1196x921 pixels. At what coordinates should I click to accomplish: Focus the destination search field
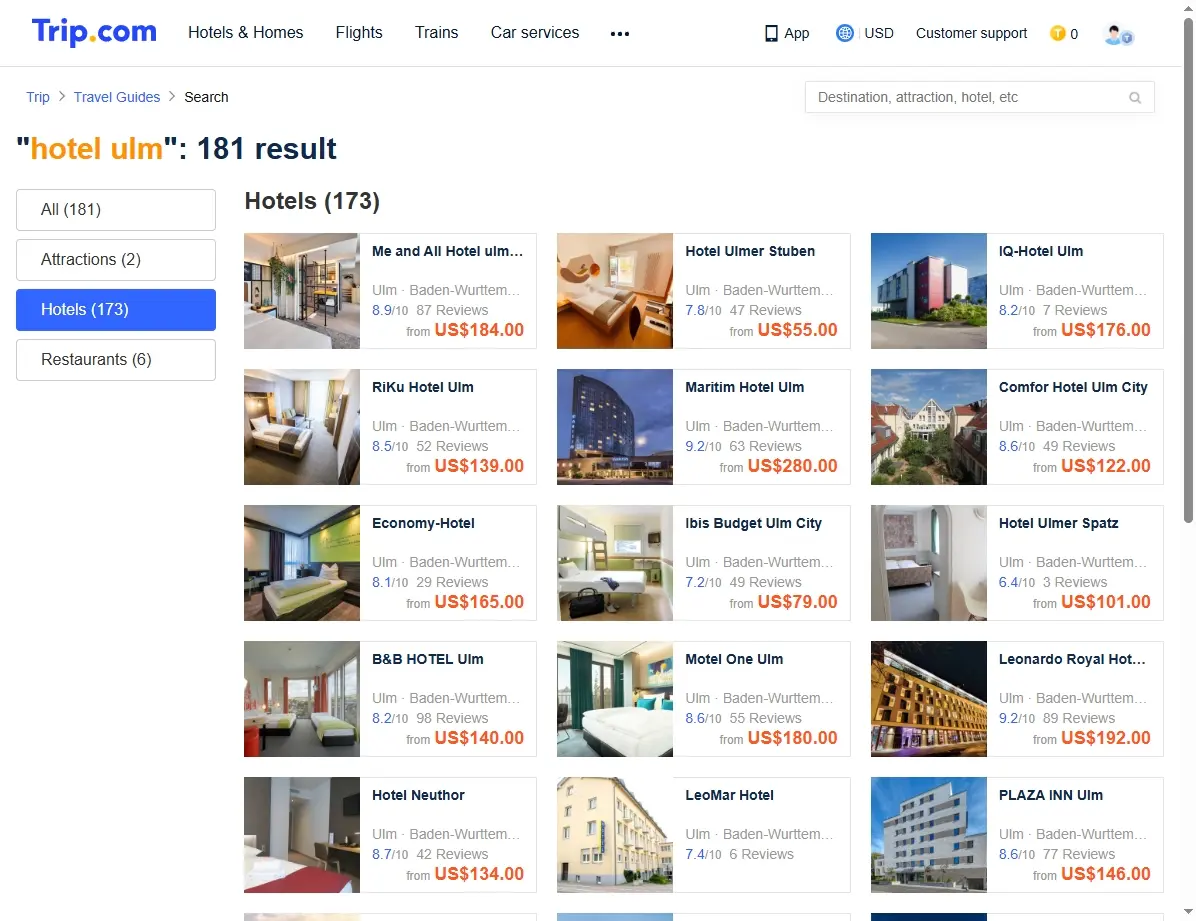click(979, 97)
